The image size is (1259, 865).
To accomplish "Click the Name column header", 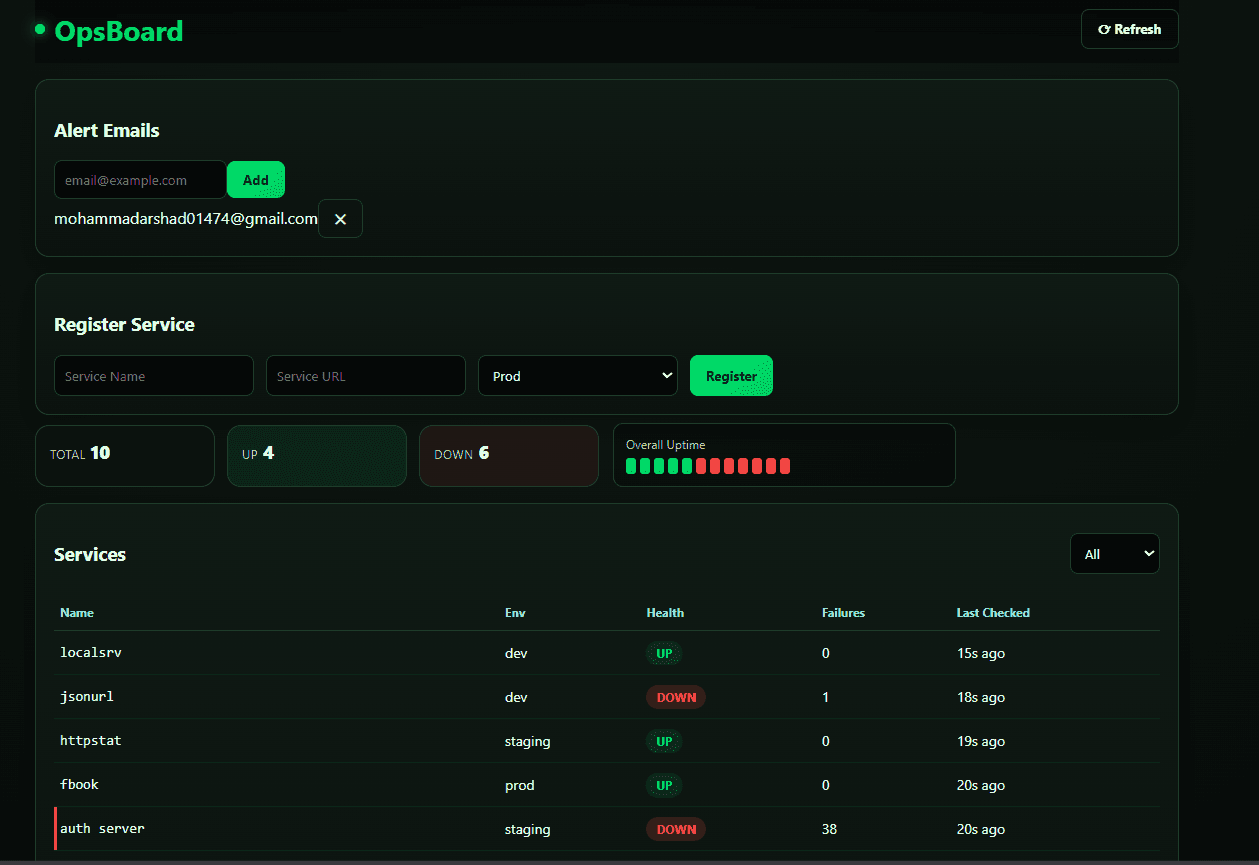I will click(x=77, y=612).
